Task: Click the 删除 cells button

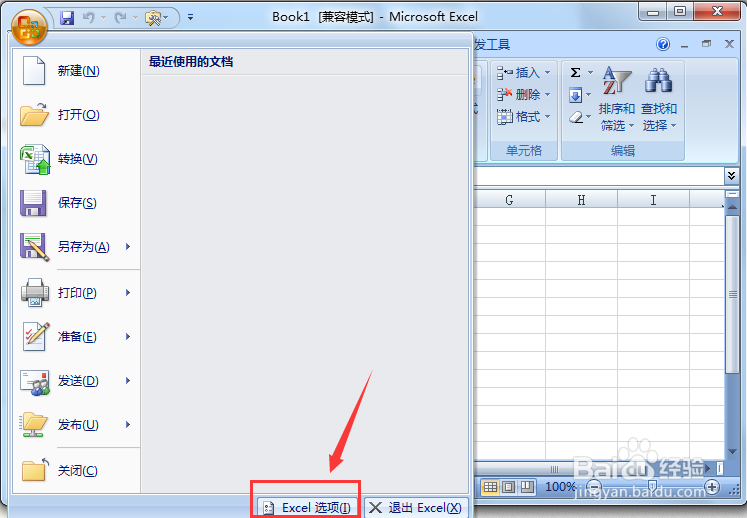Action: click(x=518, y=94)
